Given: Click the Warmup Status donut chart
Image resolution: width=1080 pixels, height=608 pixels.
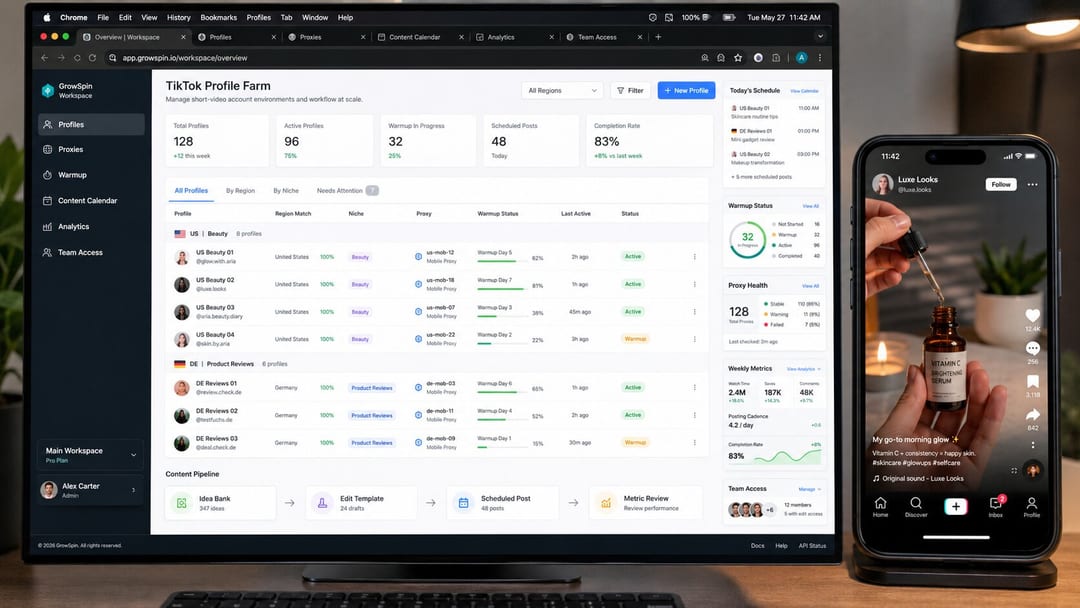Looking at the screenshot, I should (x=747, y=240).
